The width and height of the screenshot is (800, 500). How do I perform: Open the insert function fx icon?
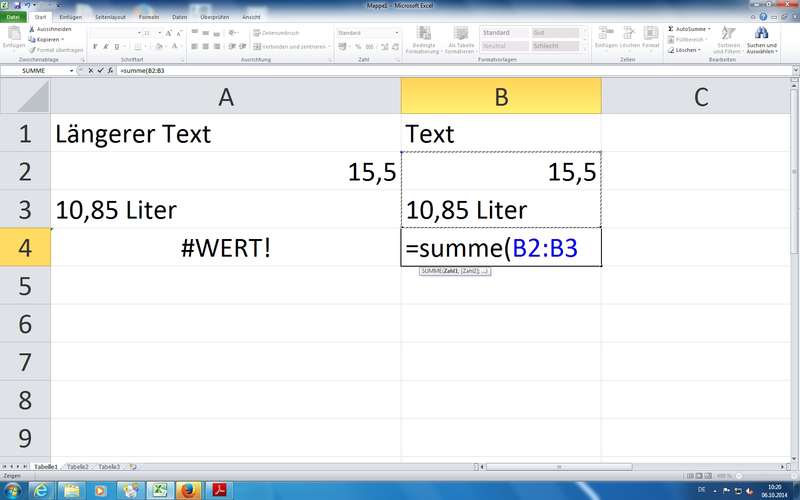pyautogui.click(x=110, y=70)
